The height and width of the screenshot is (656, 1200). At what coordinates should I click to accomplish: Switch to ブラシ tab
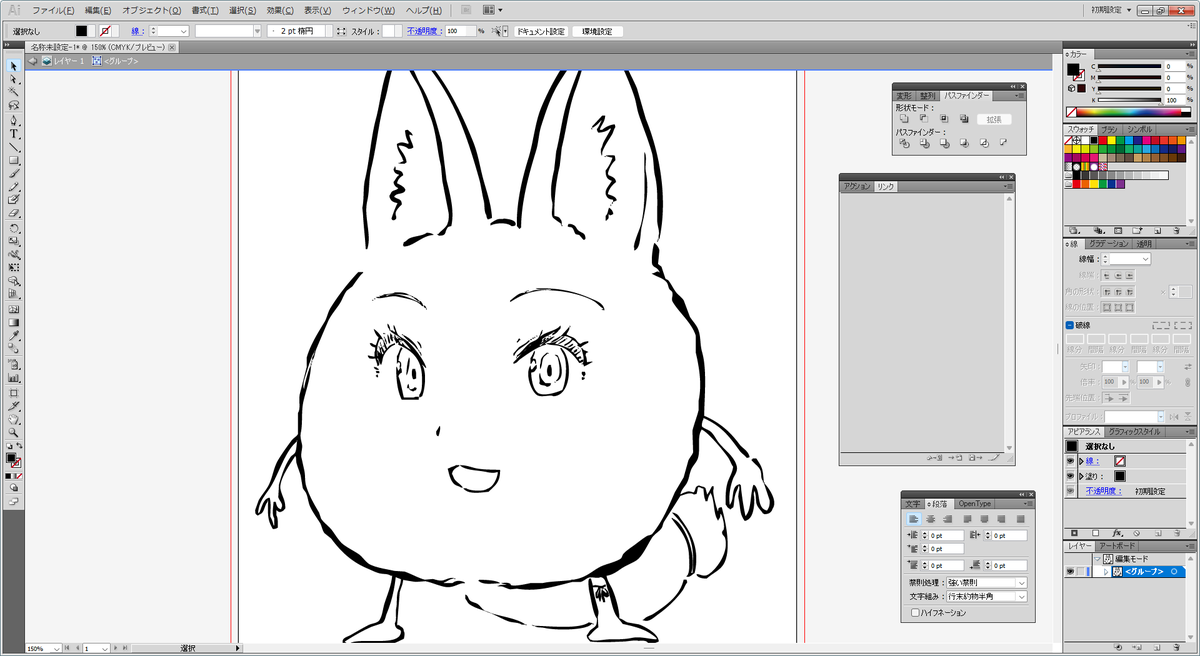click(x=1109, y=129)
